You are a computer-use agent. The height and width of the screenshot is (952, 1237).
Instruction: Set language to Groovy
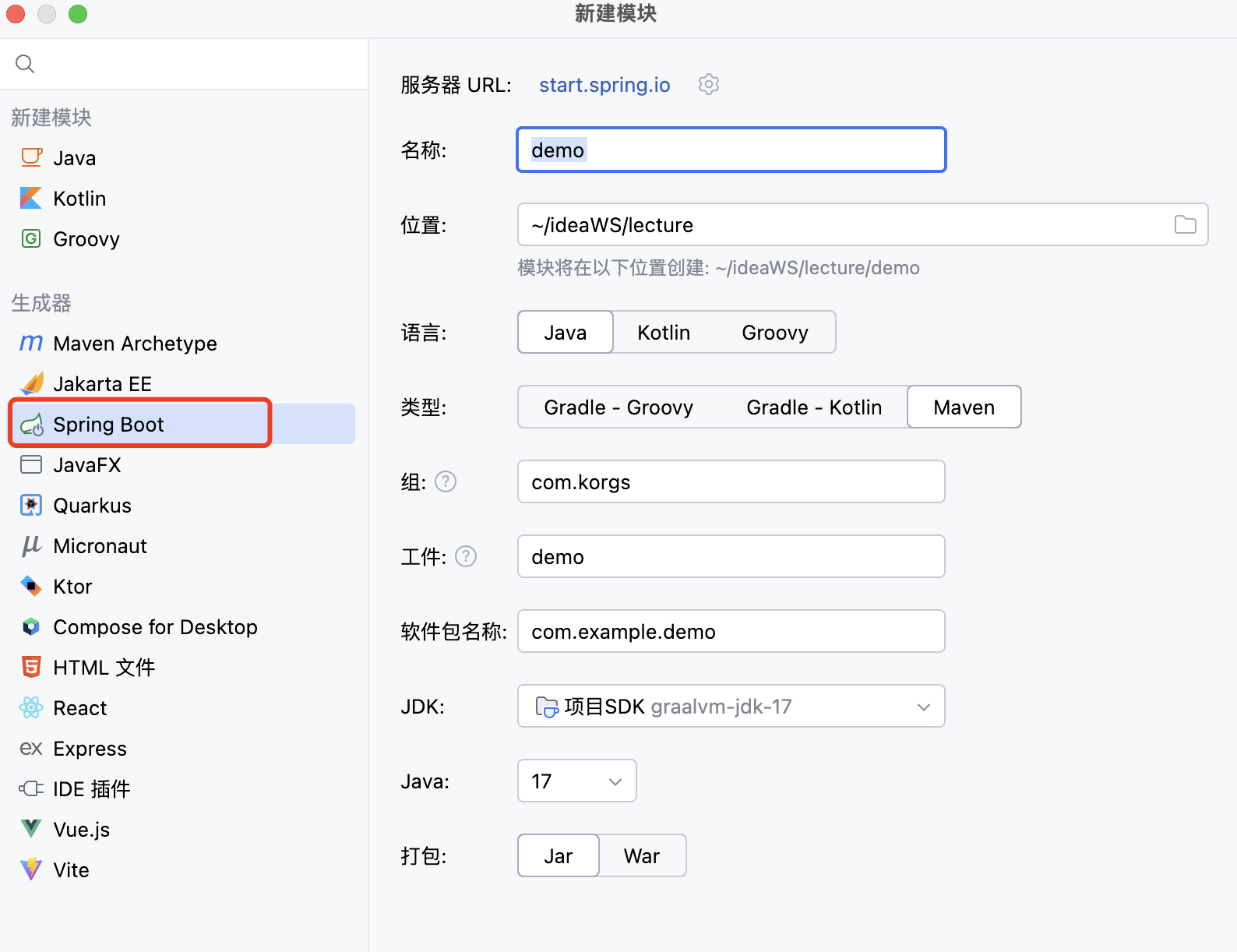(x=775, y=332)
